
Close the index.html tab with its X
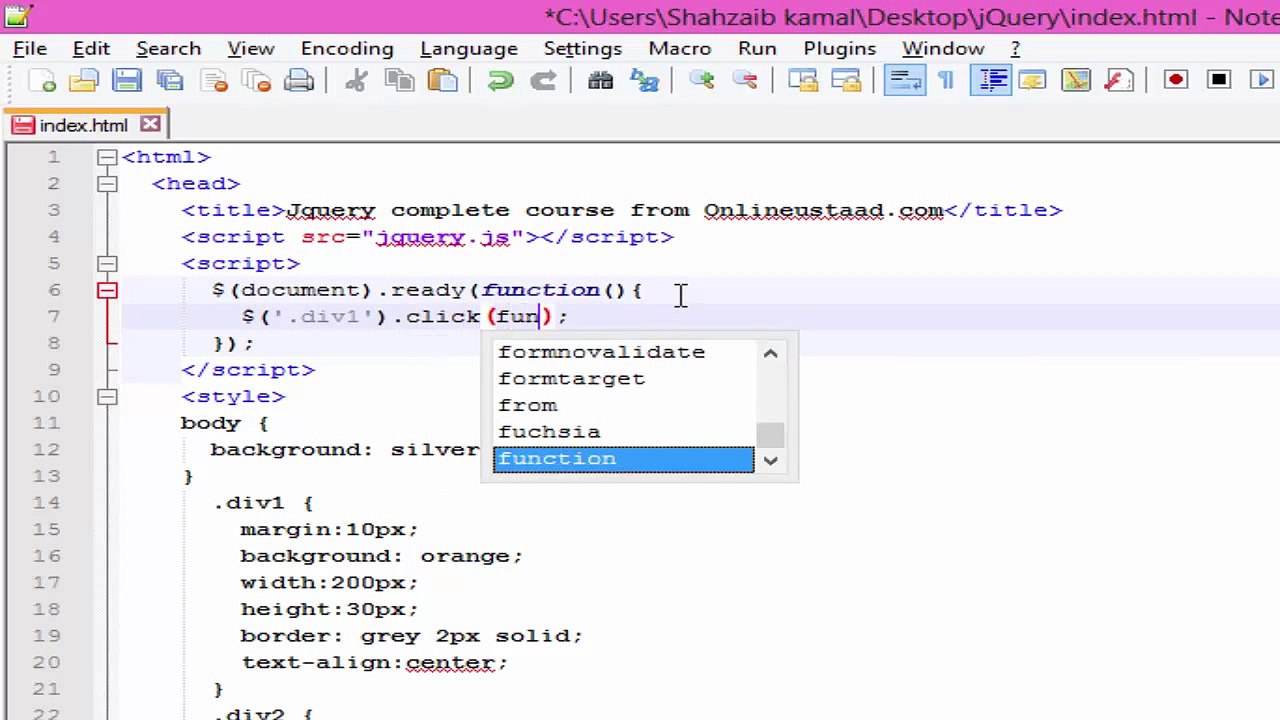(x=150, y=124)
